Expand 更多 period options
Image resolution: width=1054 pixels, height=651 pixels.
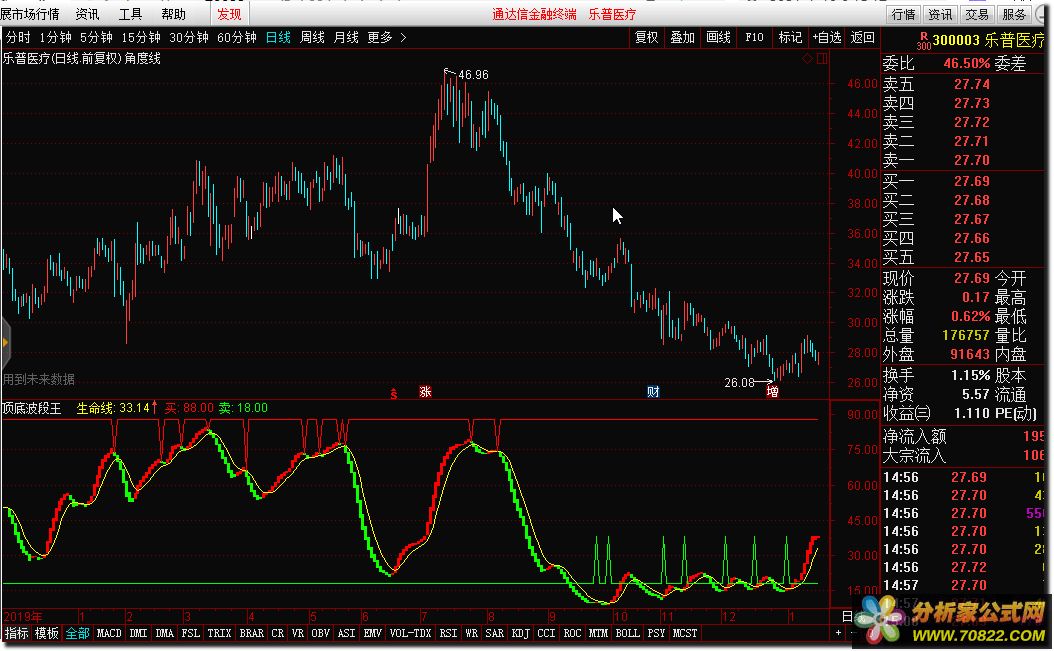click(x=387, y=38)
